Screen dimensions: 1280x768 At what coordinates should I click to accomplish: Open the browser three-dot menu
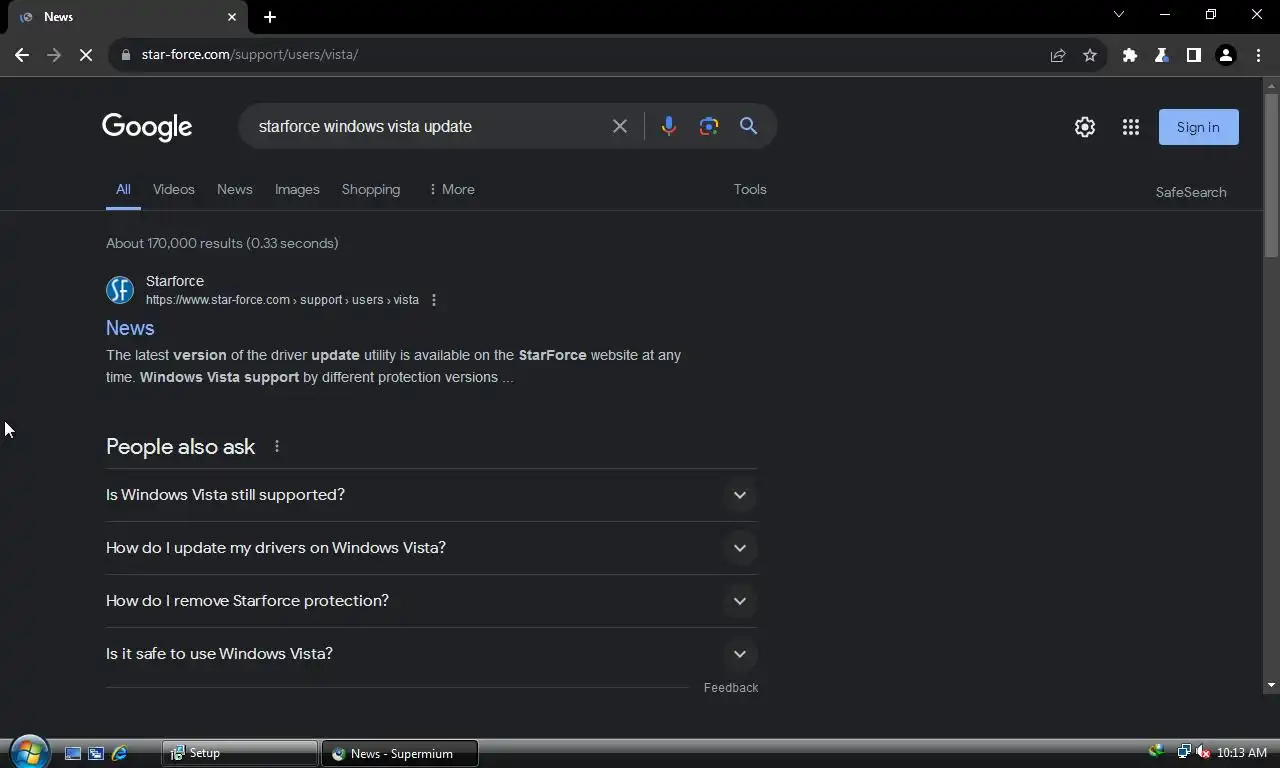pyautogui.click(x=1258, y=55)
